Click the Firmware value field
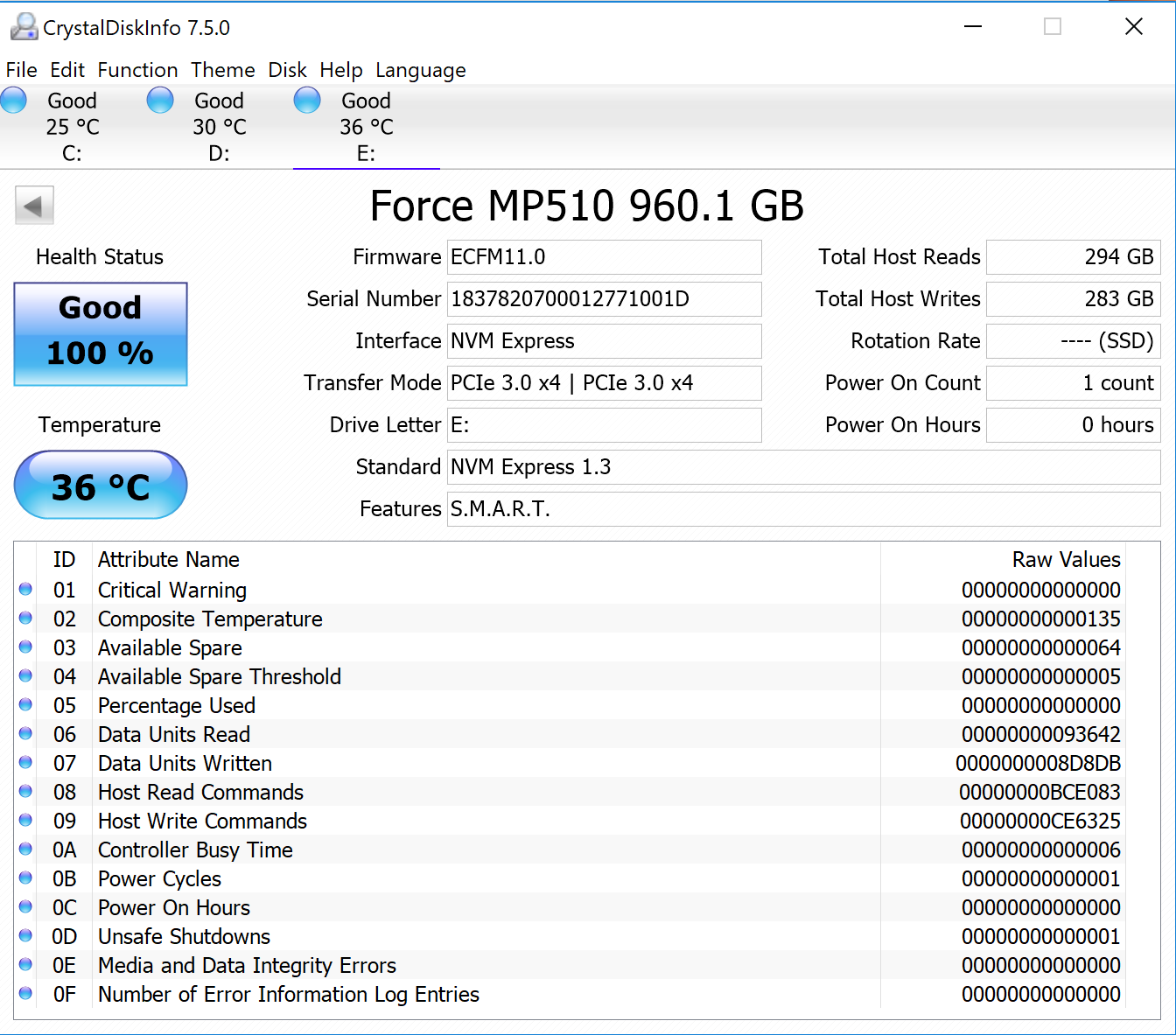The height and width of the screenshot is (1035, 1176). coord(604,257)
